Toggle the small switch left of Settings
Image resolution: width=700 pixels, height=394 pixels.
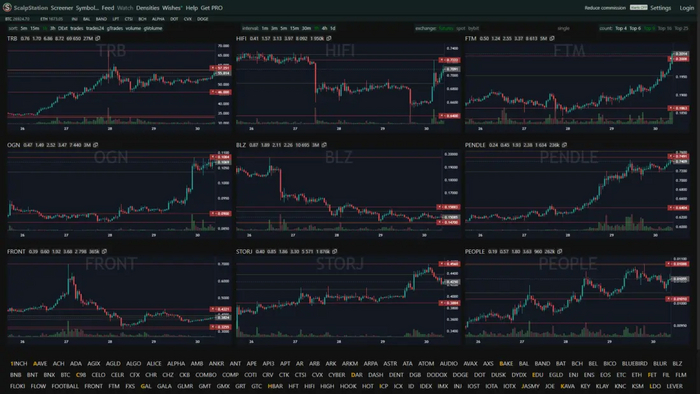(x=638, y=8)
